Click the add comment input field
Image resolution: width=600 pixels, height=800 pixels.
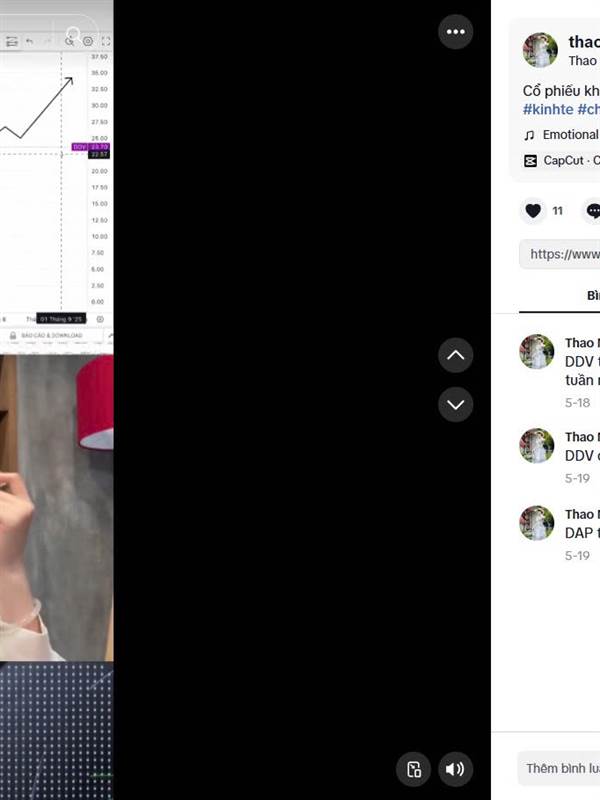pyautogui.click(x=559, y=768)
